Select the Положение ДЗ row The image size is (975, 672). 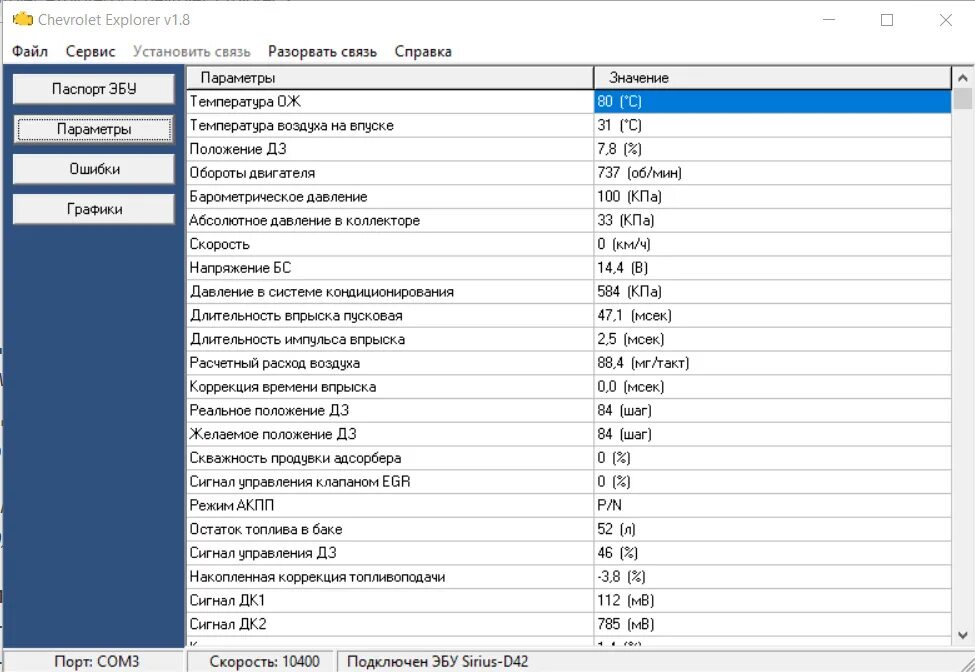[569, 149]
